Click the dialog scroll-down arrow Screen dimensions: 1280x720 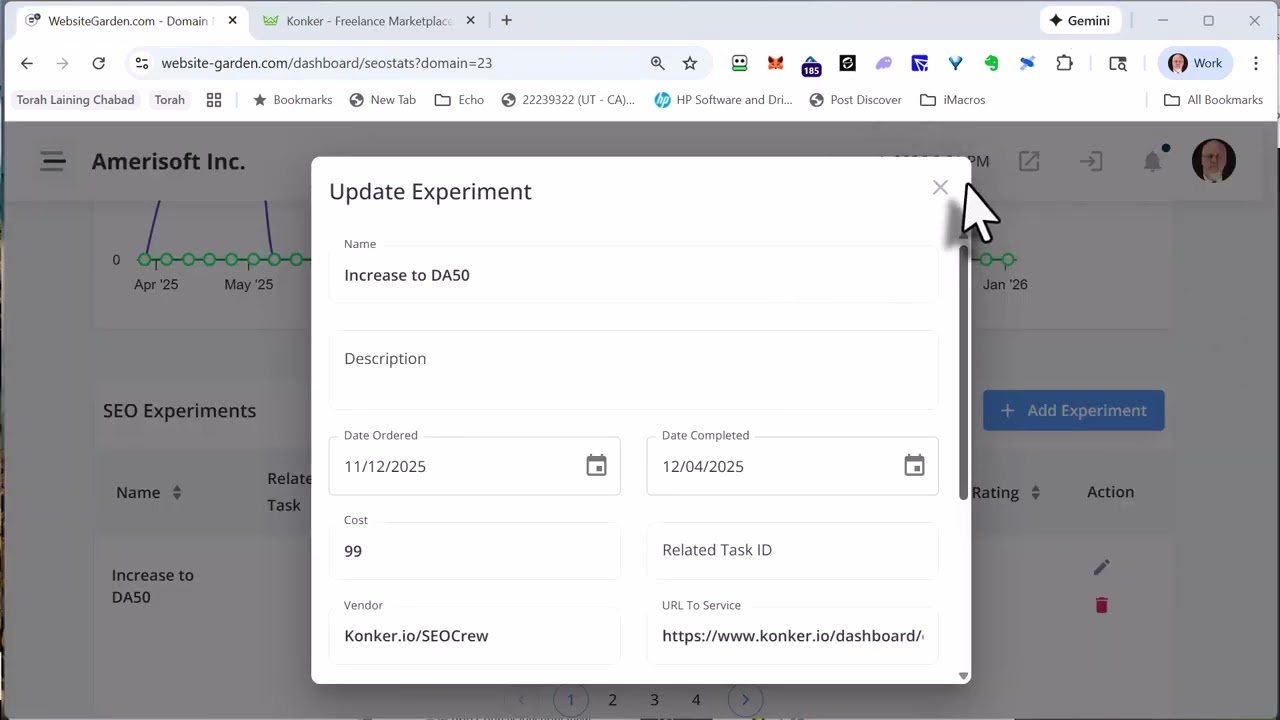click(x=964, y=676)
